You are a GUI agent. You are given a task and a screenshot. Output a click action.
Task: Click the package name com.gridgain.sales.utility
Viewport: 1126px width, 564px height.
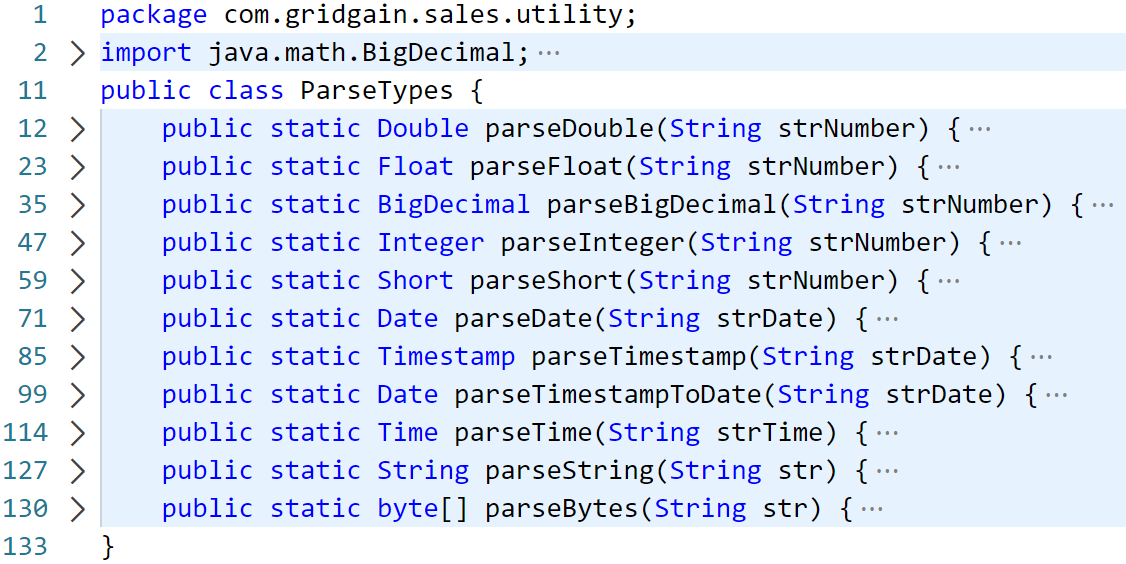click(422, 16)
